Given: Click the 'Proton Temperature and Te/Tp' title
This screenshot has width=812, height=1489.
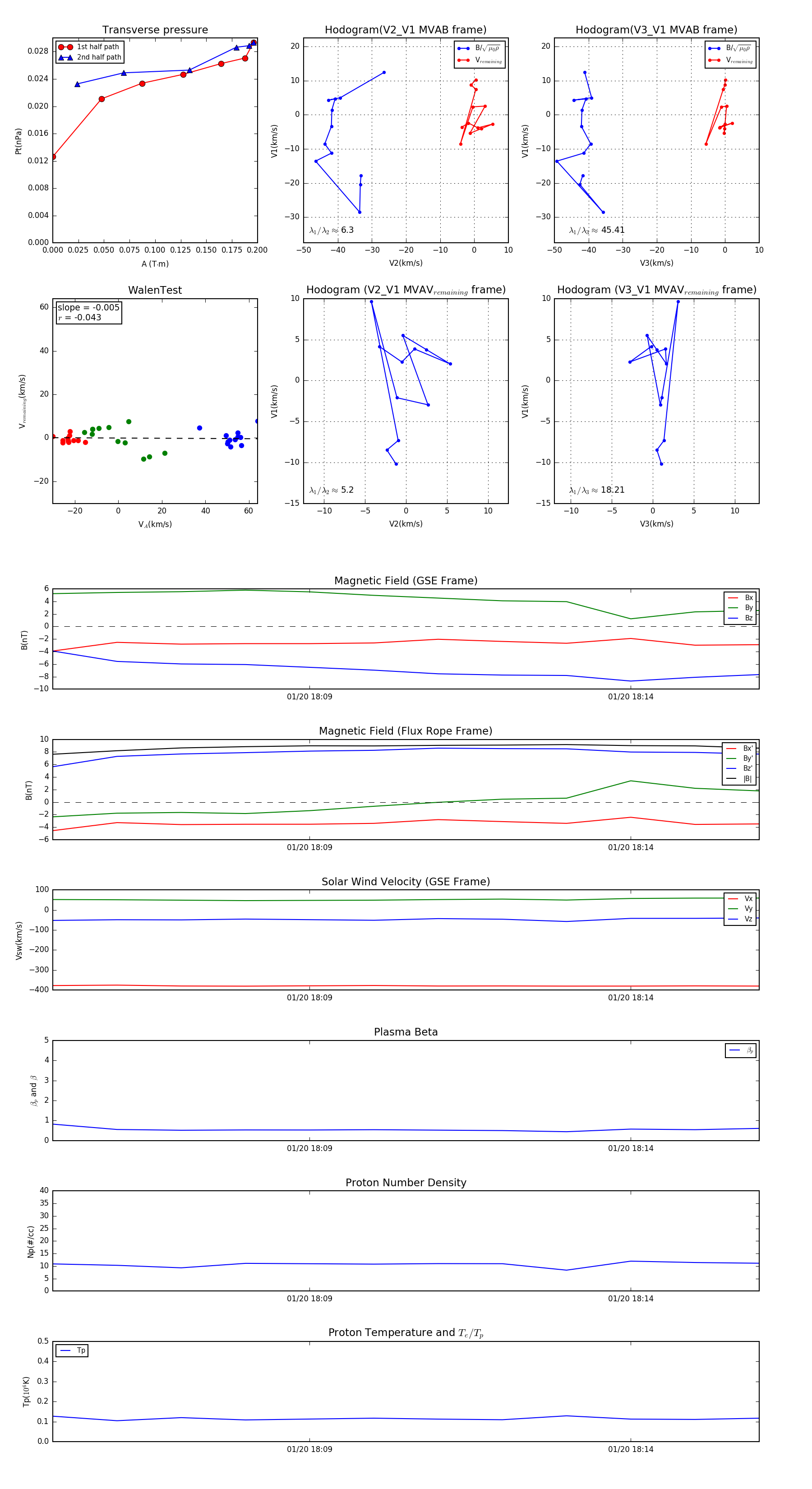Looking at the screenshot, I should 406,1333.
